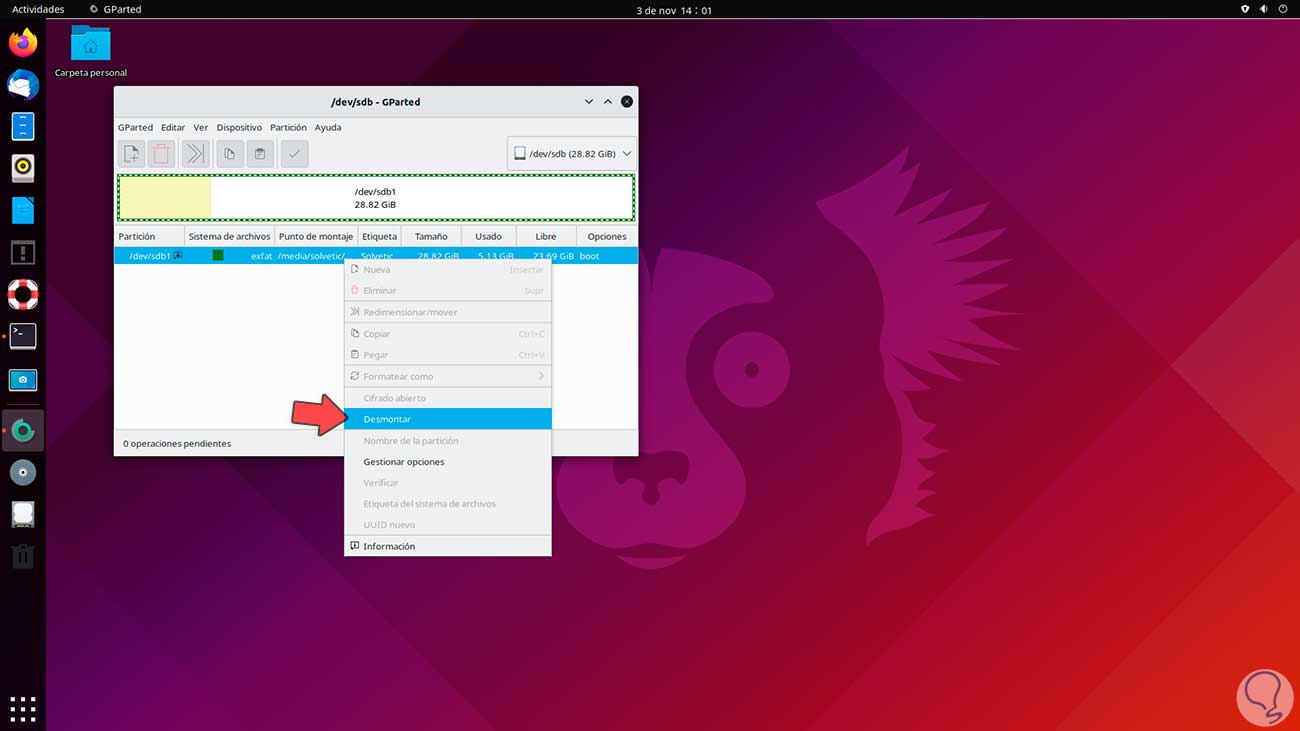Show all applications grid

click(23, 709)
